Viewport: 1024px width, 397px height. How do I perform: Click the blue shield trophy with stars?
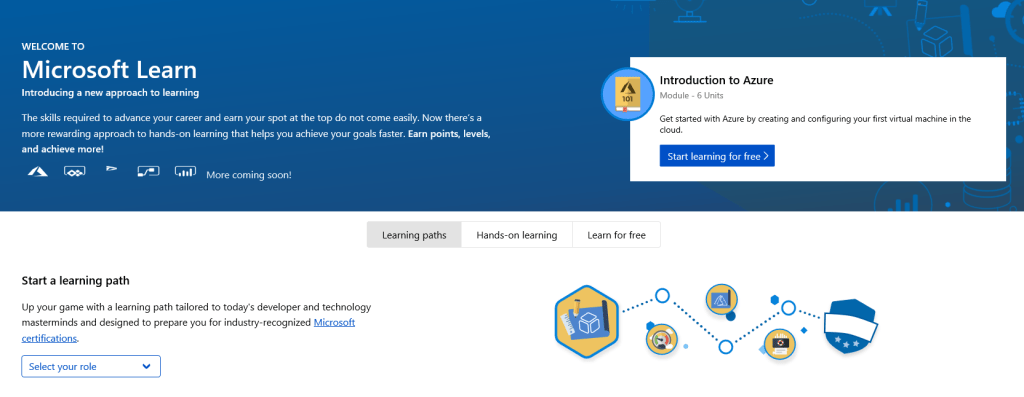pos(850,325)
